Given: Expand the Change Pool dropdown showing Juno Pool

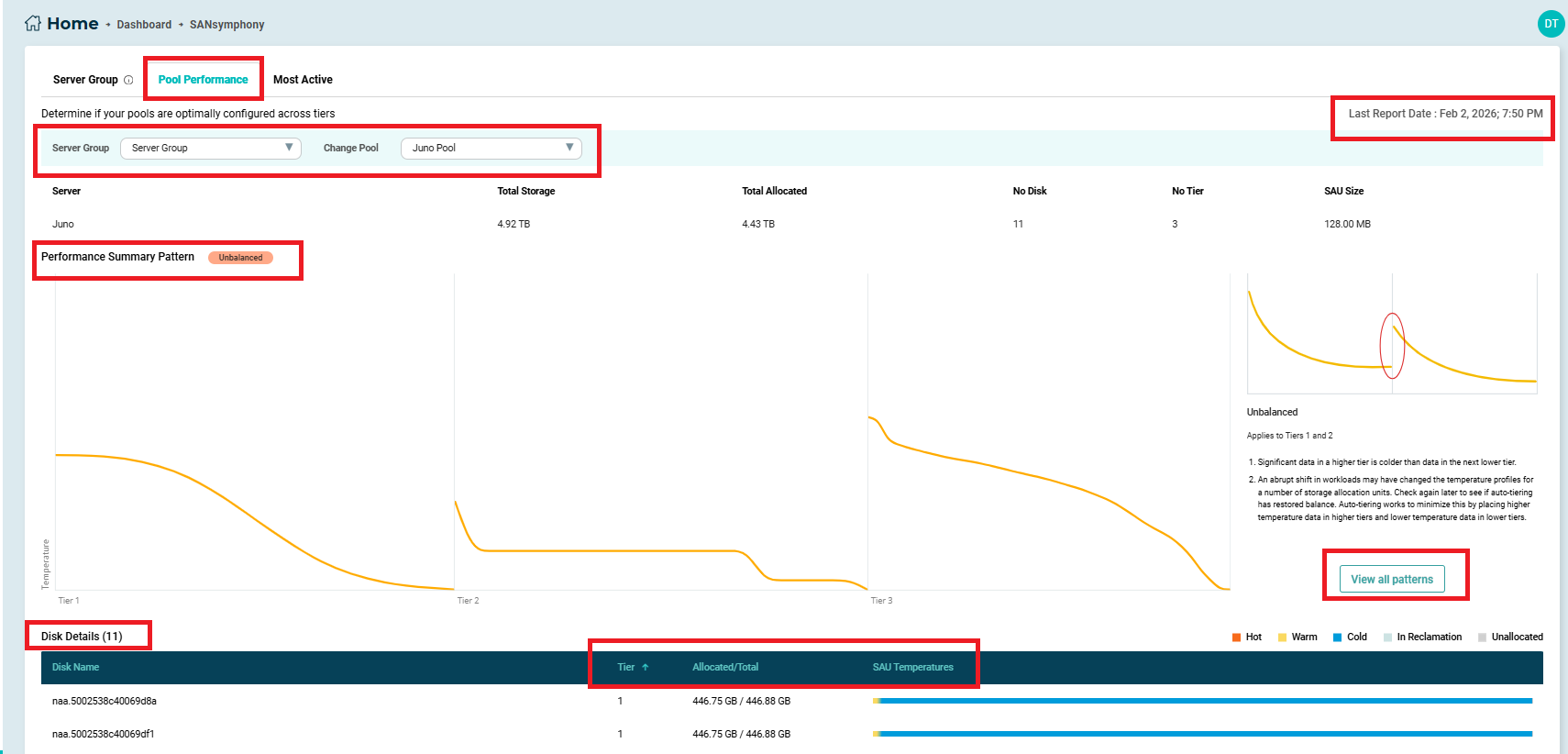Looking at the screenshot, I should (491, 148).
